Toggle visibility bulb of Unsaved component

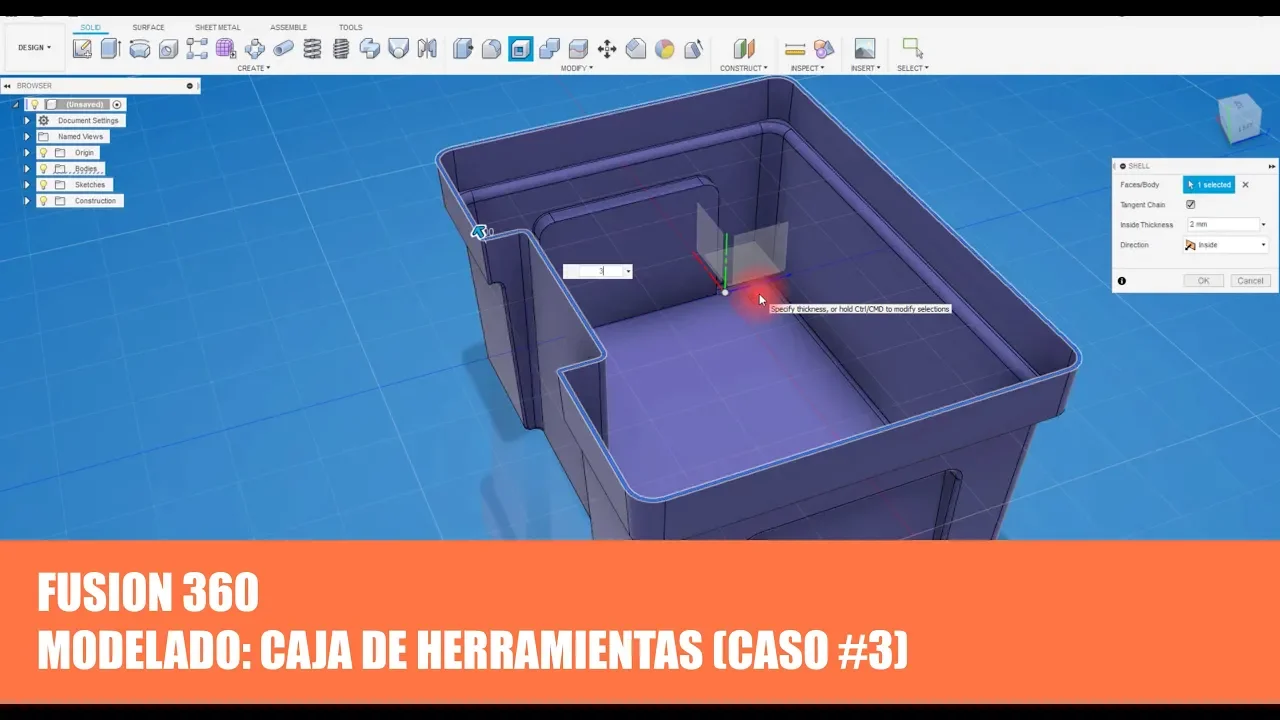tap(34, 104)
